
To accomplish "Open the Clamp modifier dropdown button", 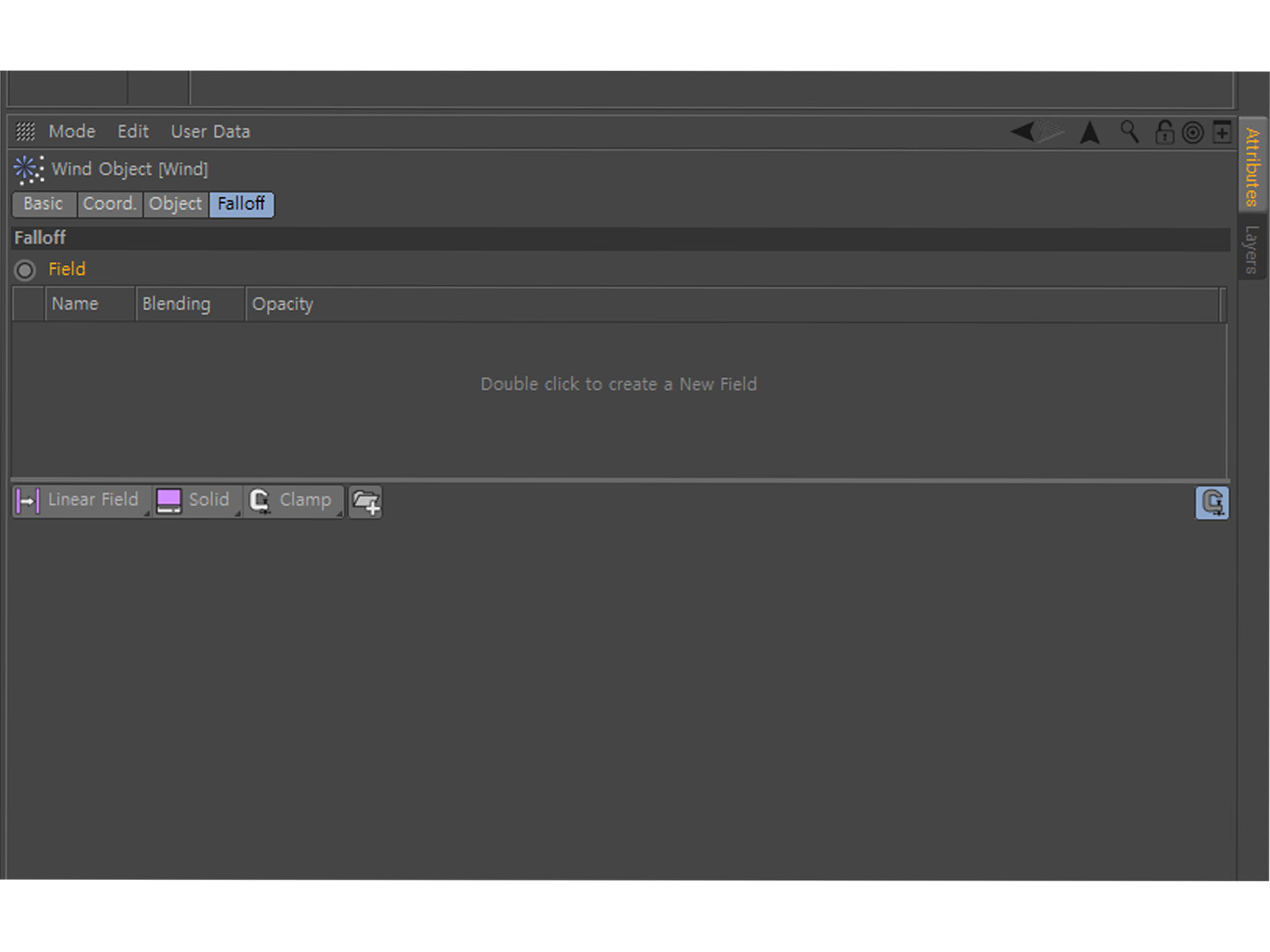I will pyautogui.click(x=294, y=501).
